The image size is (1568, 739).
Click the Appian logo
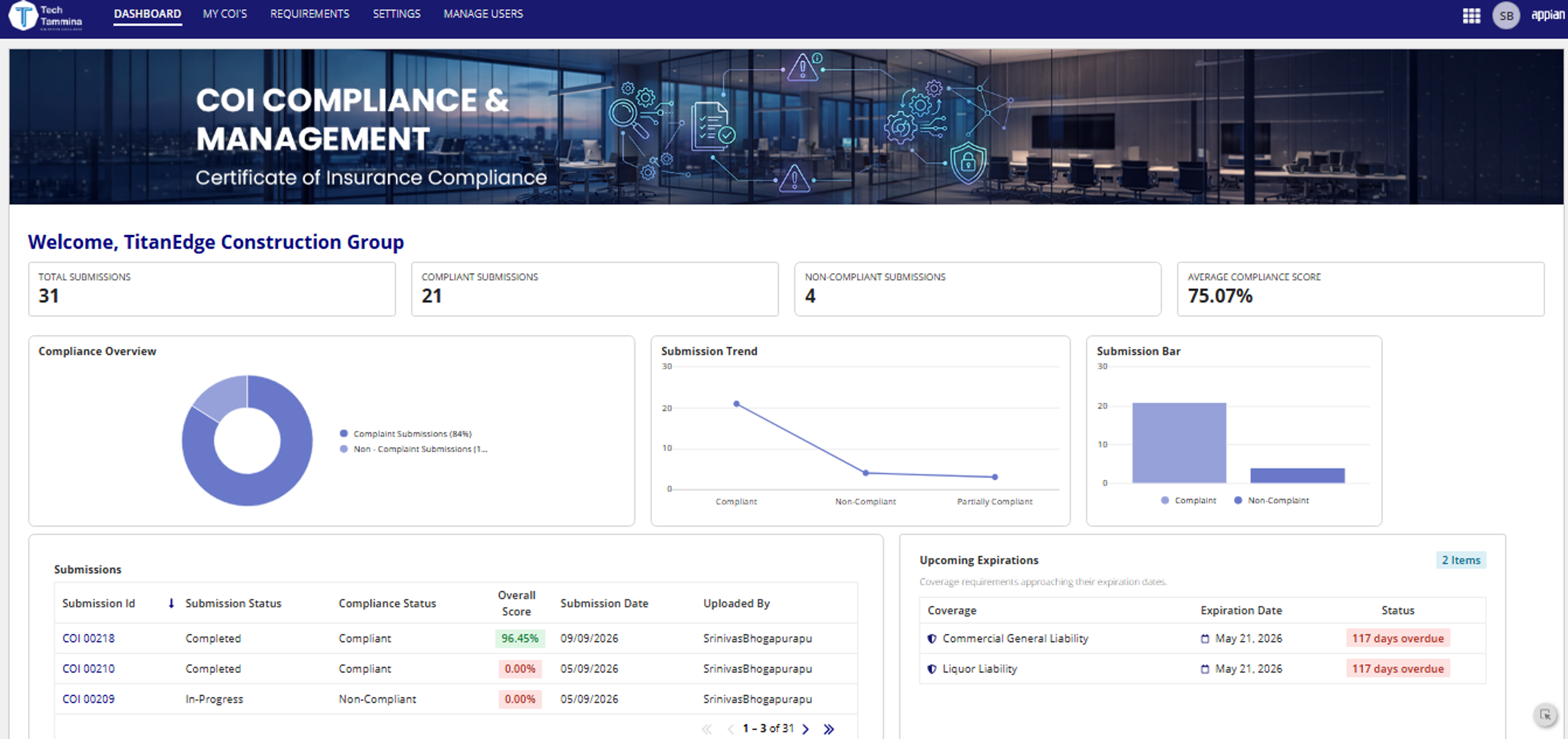tap(1547, 15)
